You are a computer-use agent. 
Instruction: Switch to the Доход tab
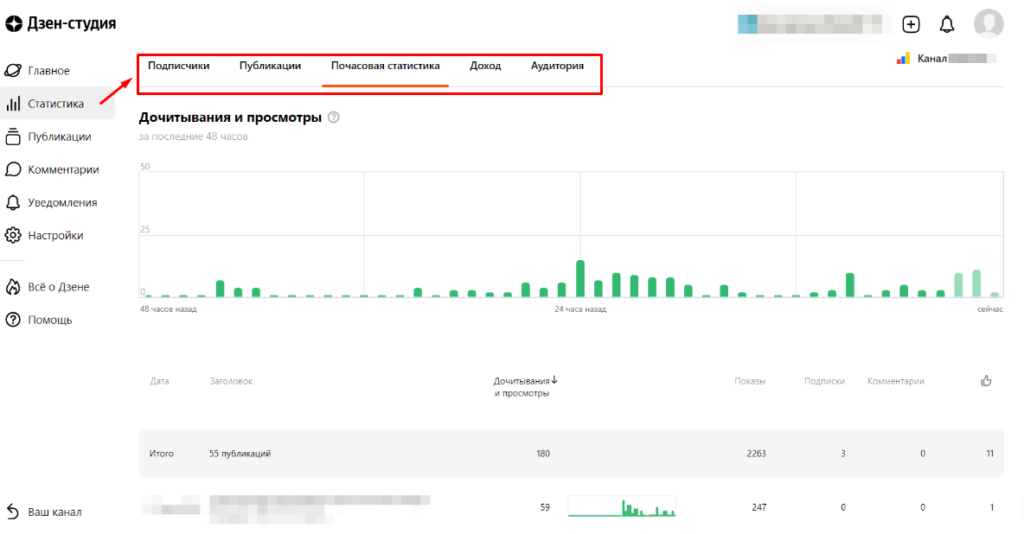click(485, 66)
